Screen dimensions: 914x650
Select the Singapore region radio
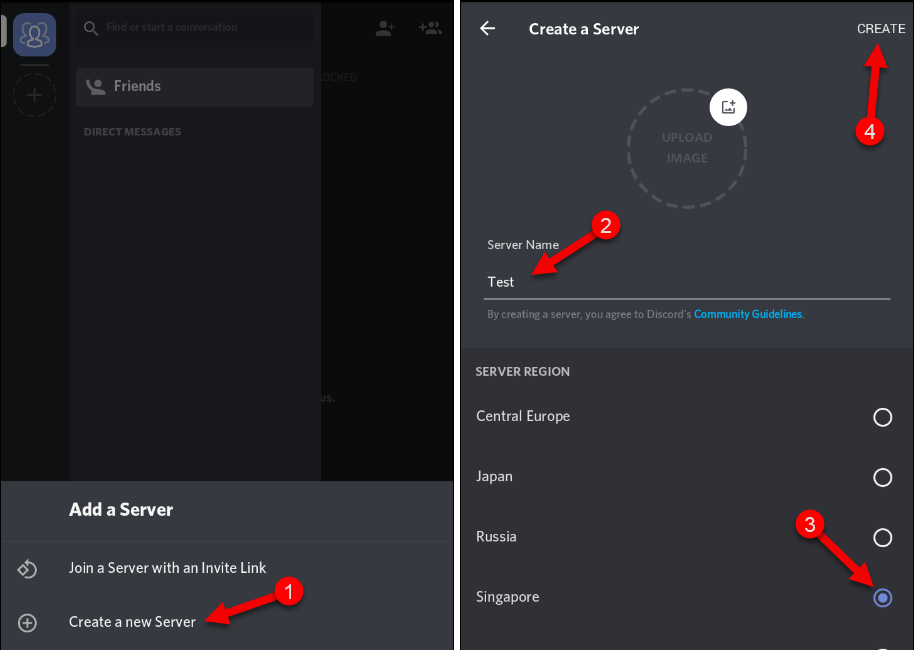click(x=883, y=598)
